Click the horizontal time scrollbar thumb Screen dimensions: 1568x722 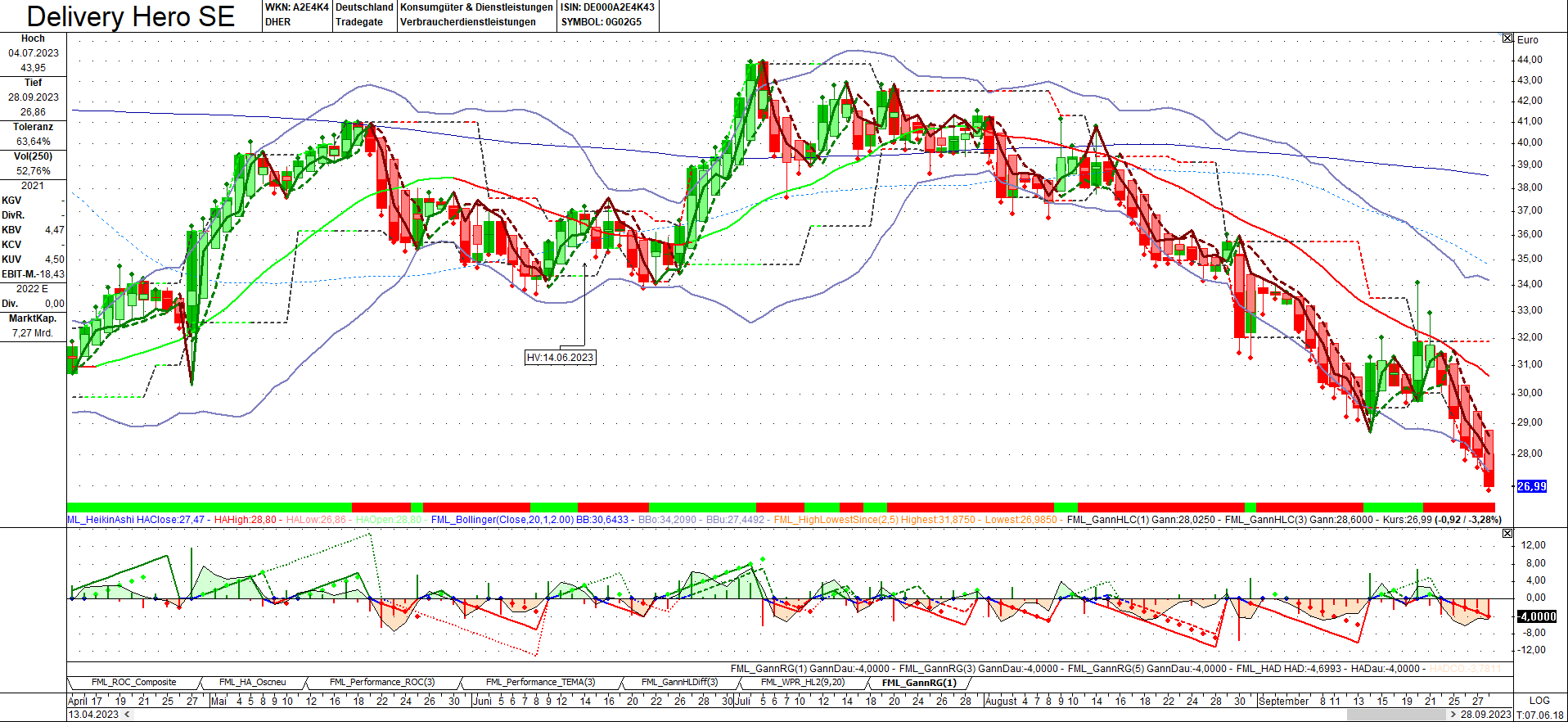pyautogui.click(x=1397, y=715)
